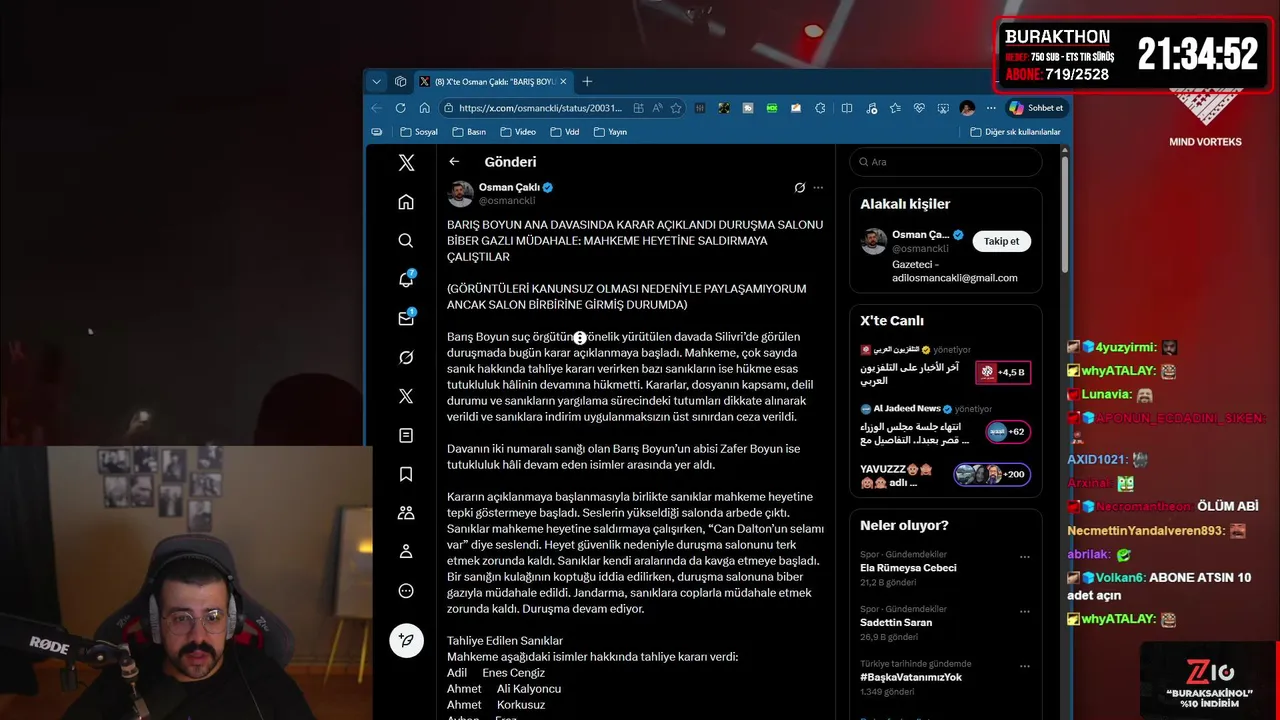The height and width of the screenshot is (720, 1280).
Task: Click Osman Çaklı's avatar on the post
Action: pyautogui.click(x=460, y=194)
